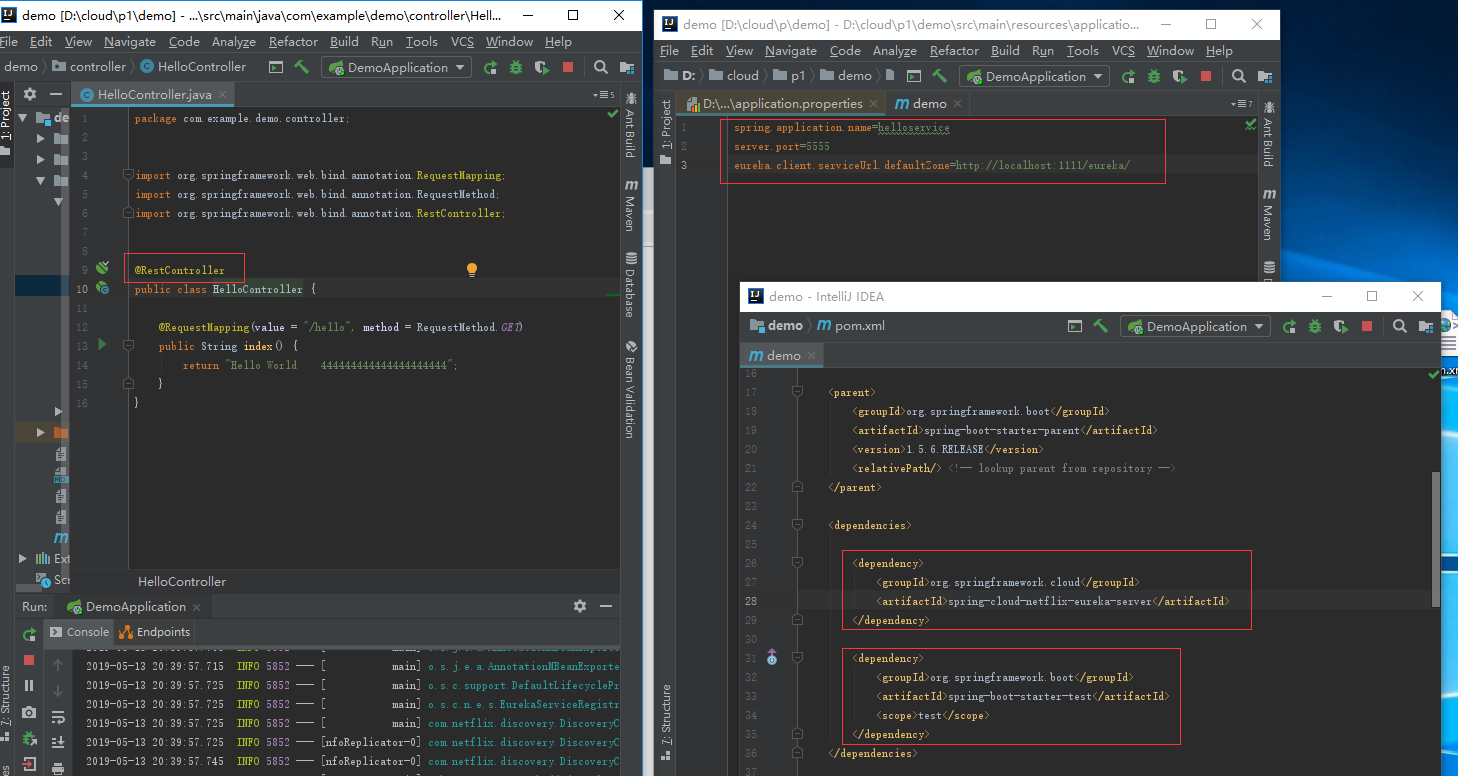The height and width of the screenshot is (776, 1458).
Task: Click the yellow lightbulb intention icon
Action: click(x=472, y=270)
